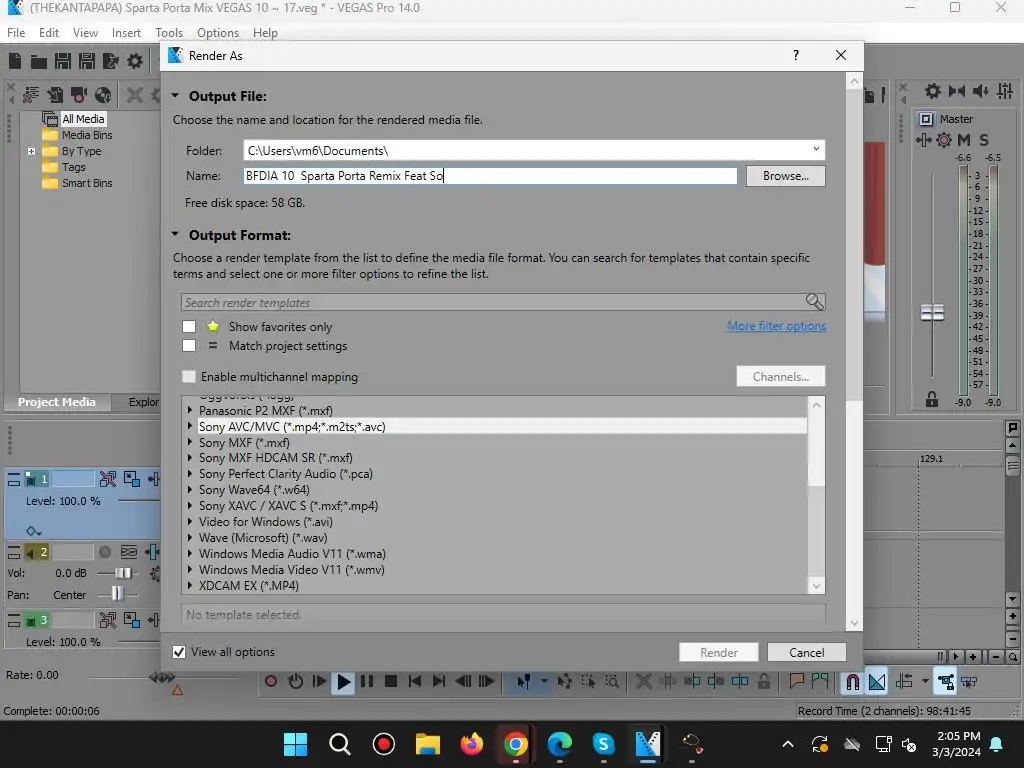Open File Explorer from the taskbar
Screen dimensions: 1024x768
[x=427, y=744]
